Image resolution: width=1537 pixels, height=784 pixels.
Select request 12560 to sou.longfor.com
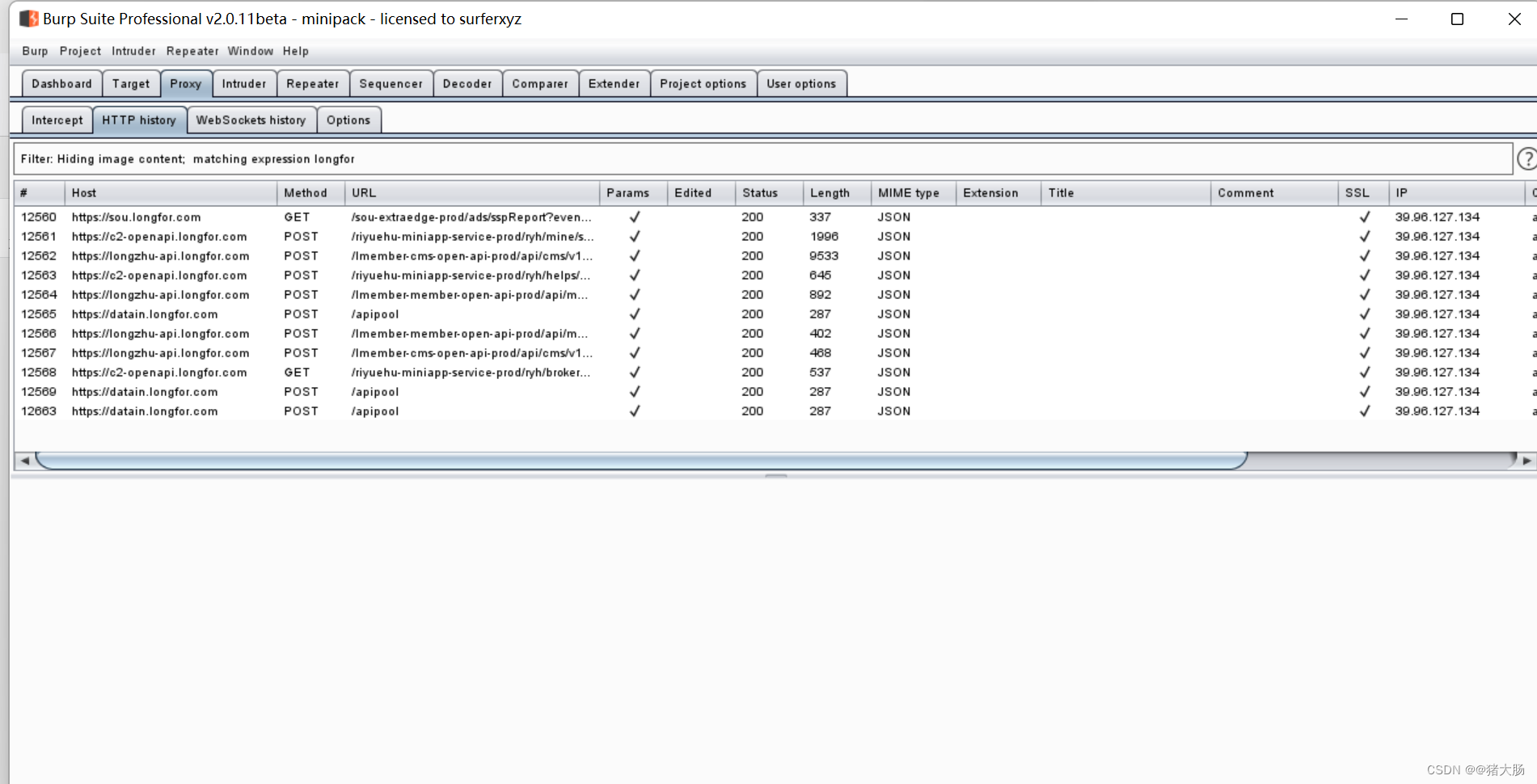coord(775,217)
